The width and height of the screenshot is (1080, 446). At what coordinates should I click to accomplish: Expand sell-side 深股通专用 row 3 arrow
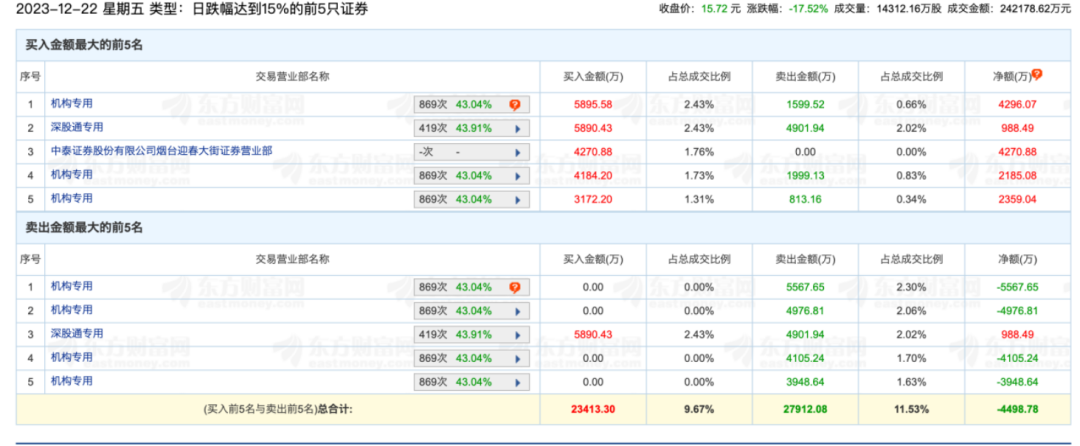tap(517, 335)
